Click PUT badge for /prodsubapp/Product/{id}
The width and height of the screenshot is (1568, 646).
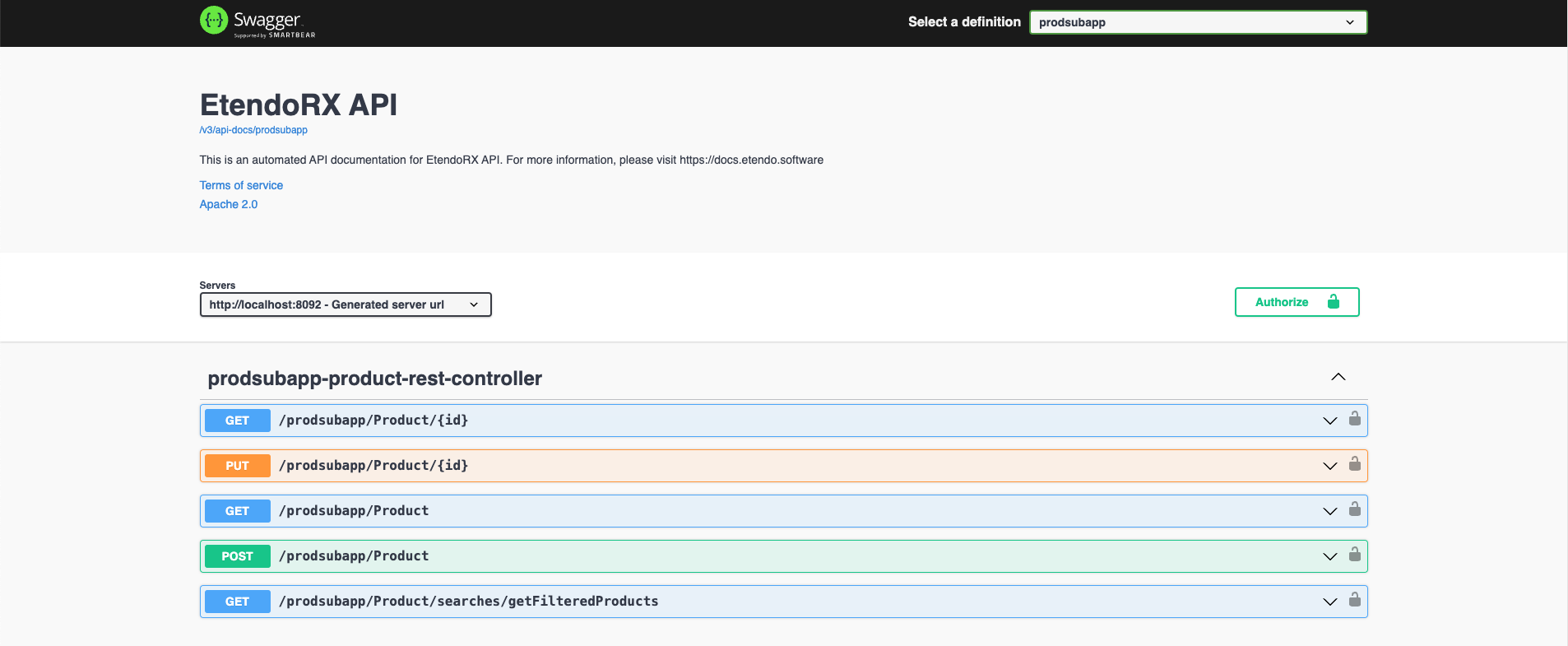pyautogui.click(x=237, y=466)
